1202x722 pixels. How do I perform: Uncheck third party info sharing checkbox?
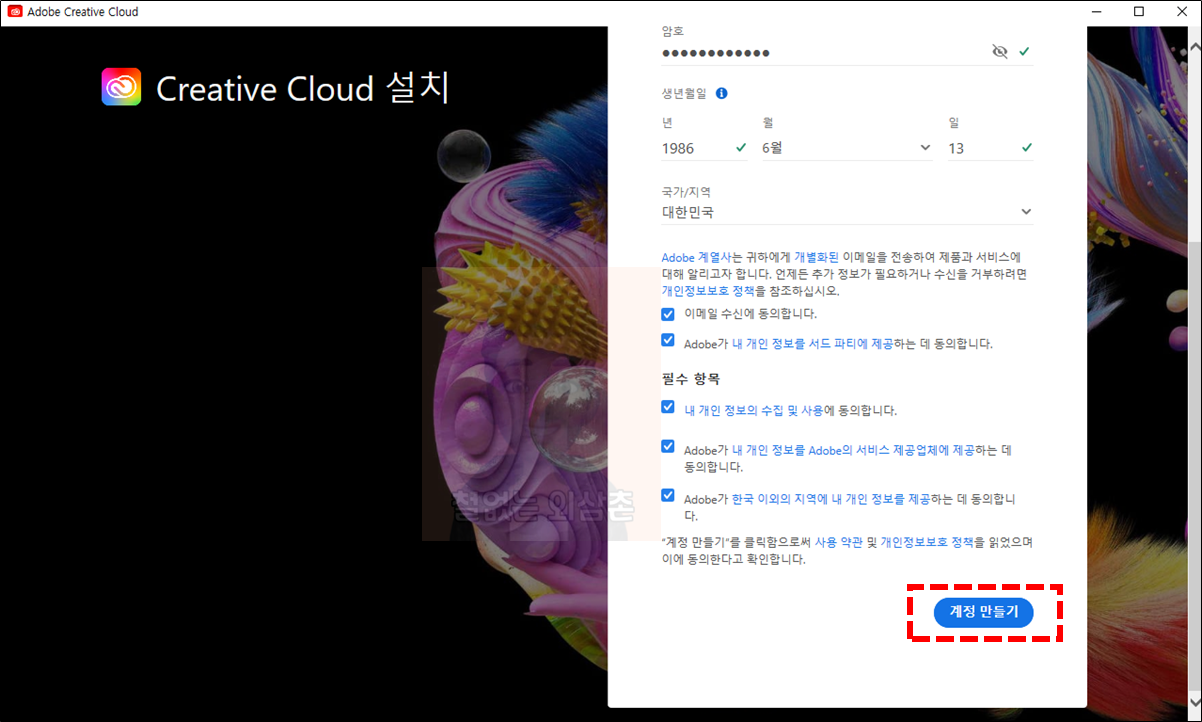[668, 340]
